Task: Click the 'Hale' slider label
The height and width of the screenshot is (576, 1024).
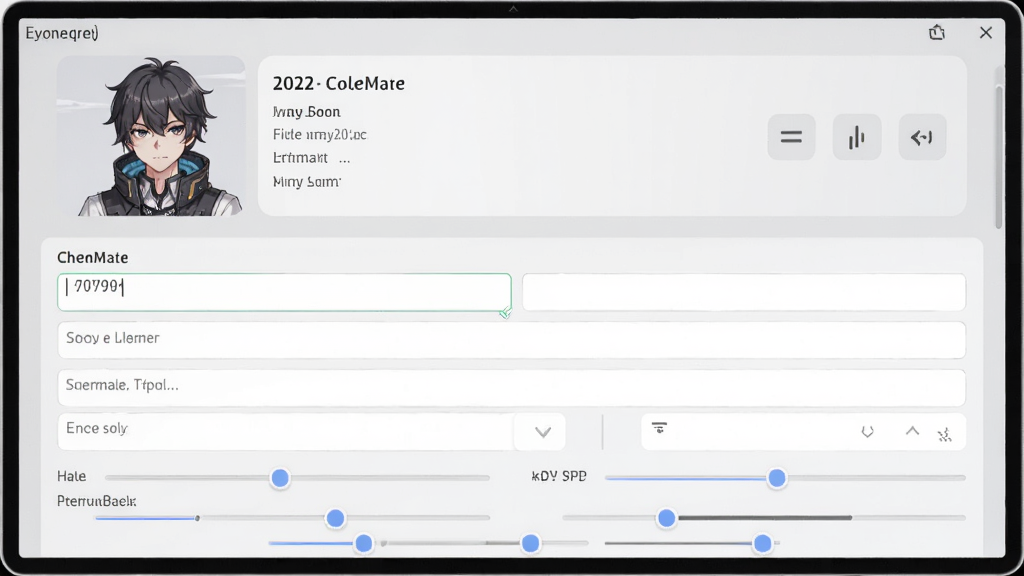Action: [71, 476]
